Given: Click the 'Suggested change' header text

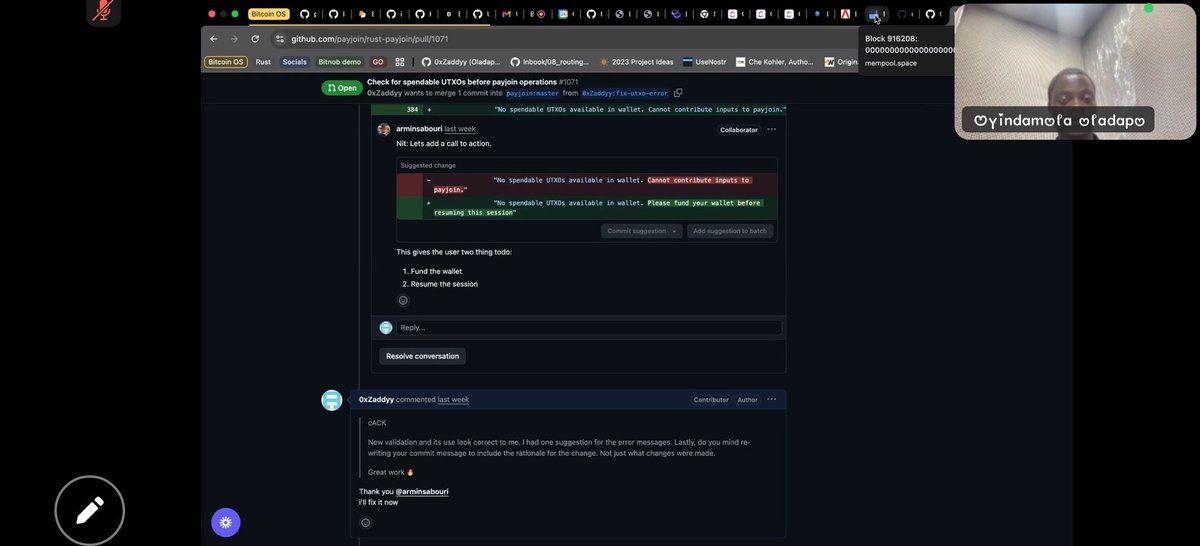Looking at the screenshot, I should coord(427,165).
